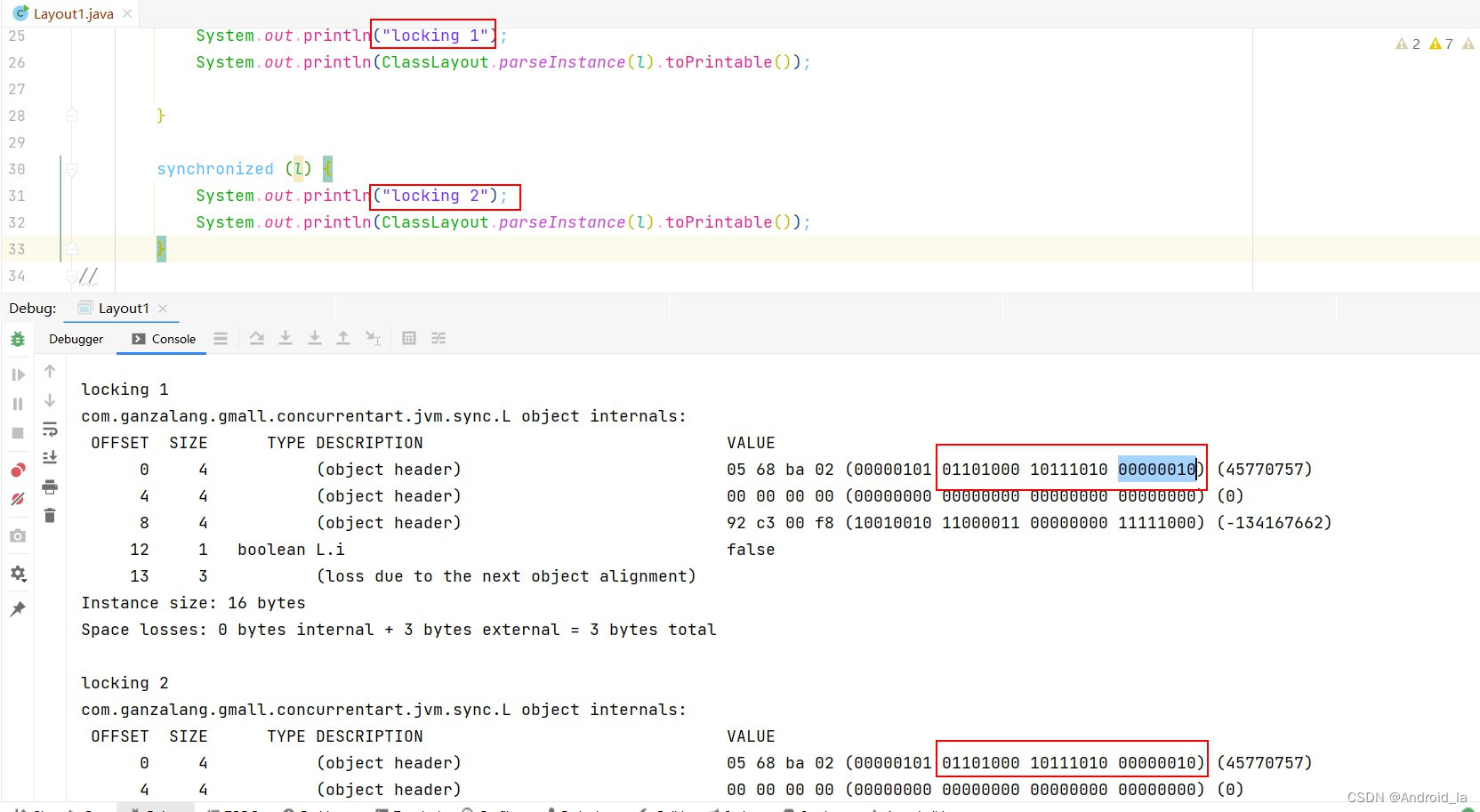Toggle Mute Breakpoints icon

click(x=18, y=499)
